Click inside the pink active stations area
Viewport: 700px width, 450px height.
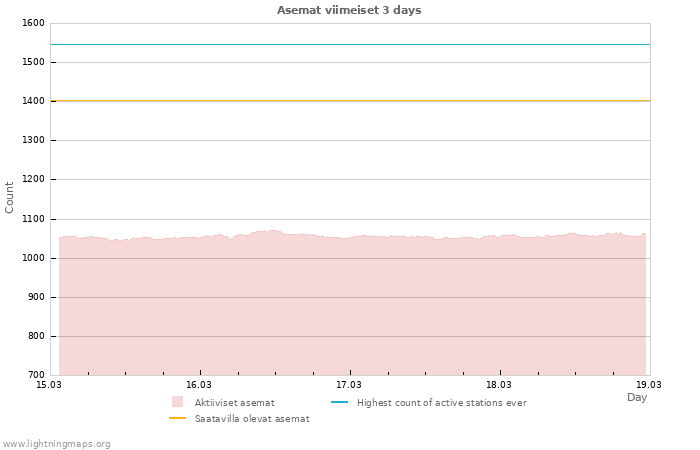click(350, 310)
